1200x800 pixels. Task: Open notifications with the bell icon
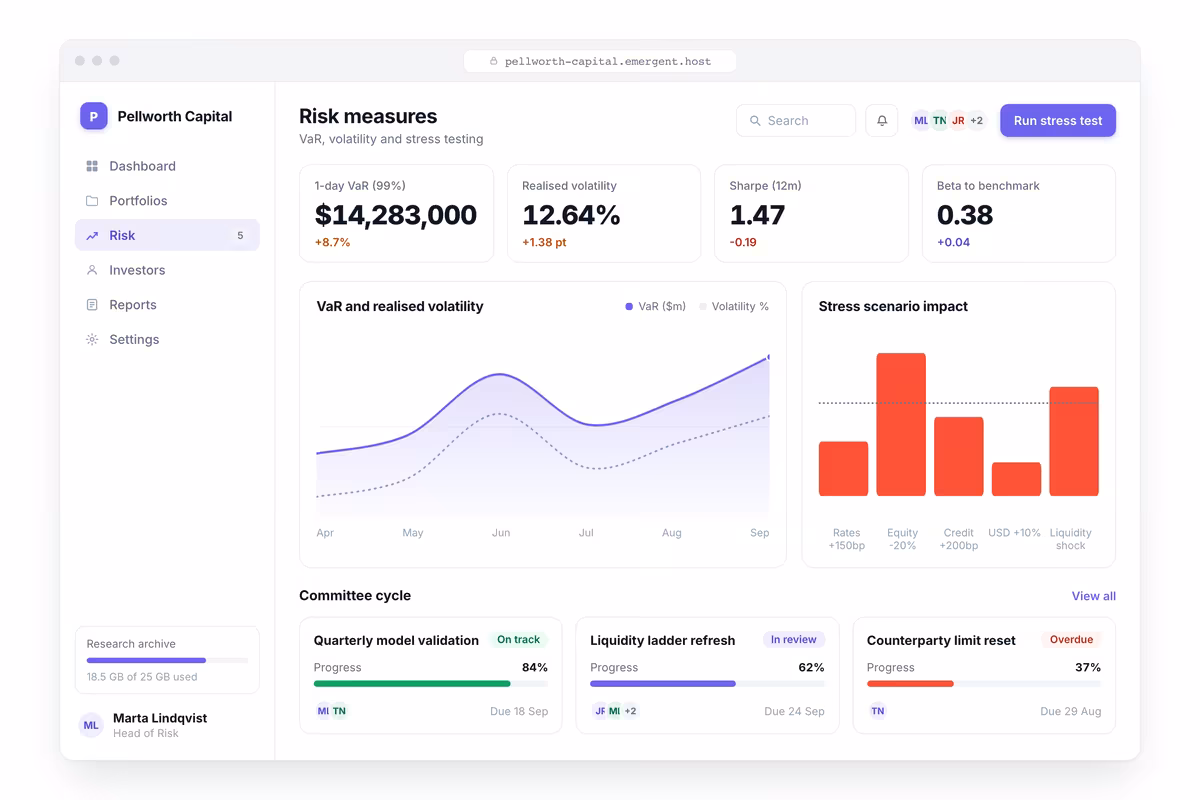[882, 121]
